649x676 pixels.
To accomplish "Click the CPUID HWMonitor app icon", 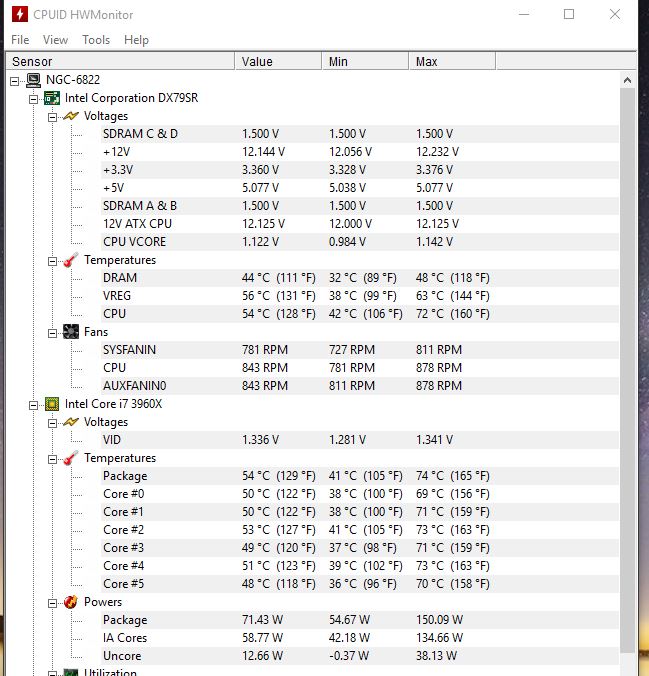I will [19, 14].
